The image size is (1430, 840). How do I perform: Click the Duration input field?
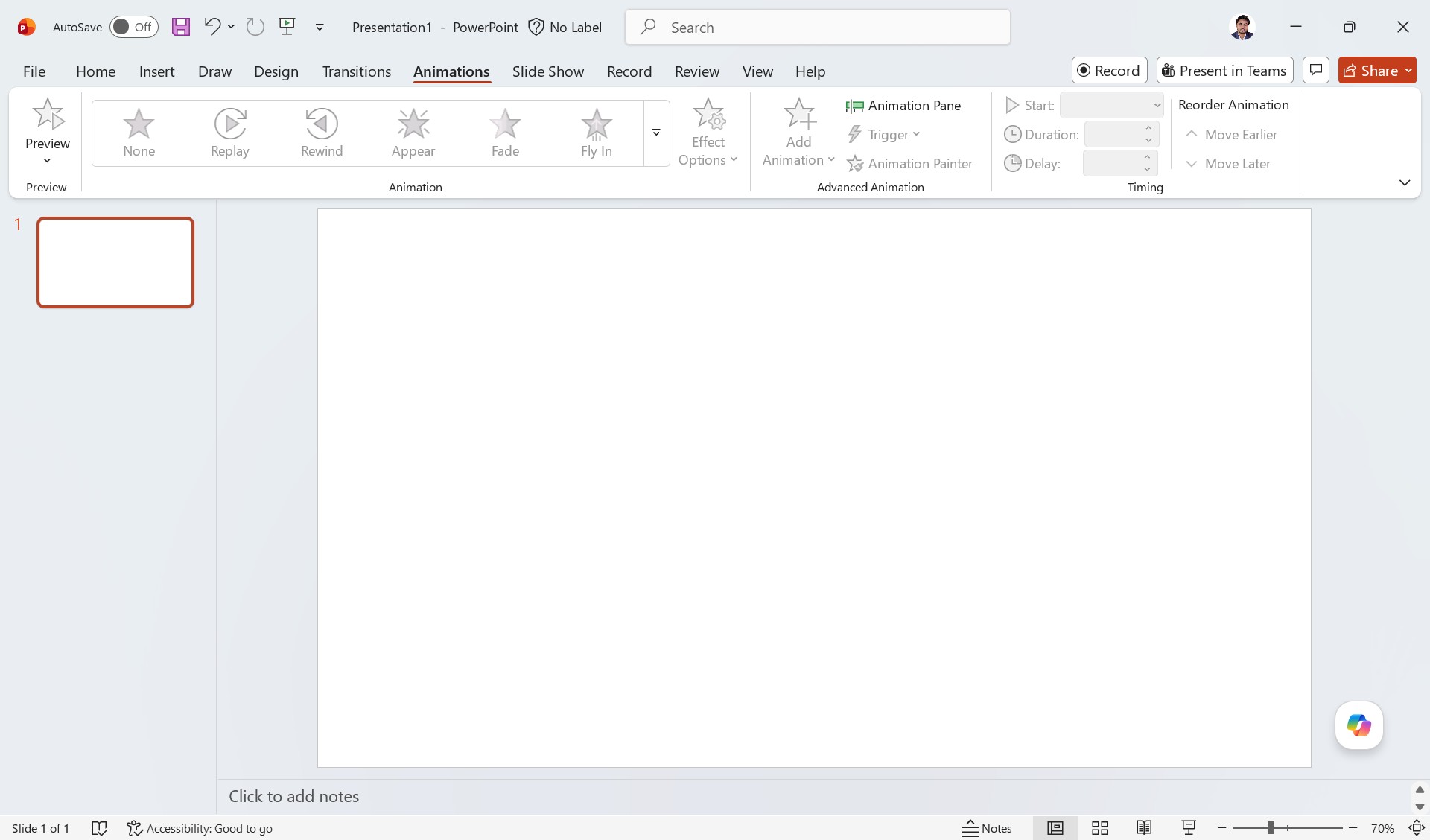tap(1113, 135)
